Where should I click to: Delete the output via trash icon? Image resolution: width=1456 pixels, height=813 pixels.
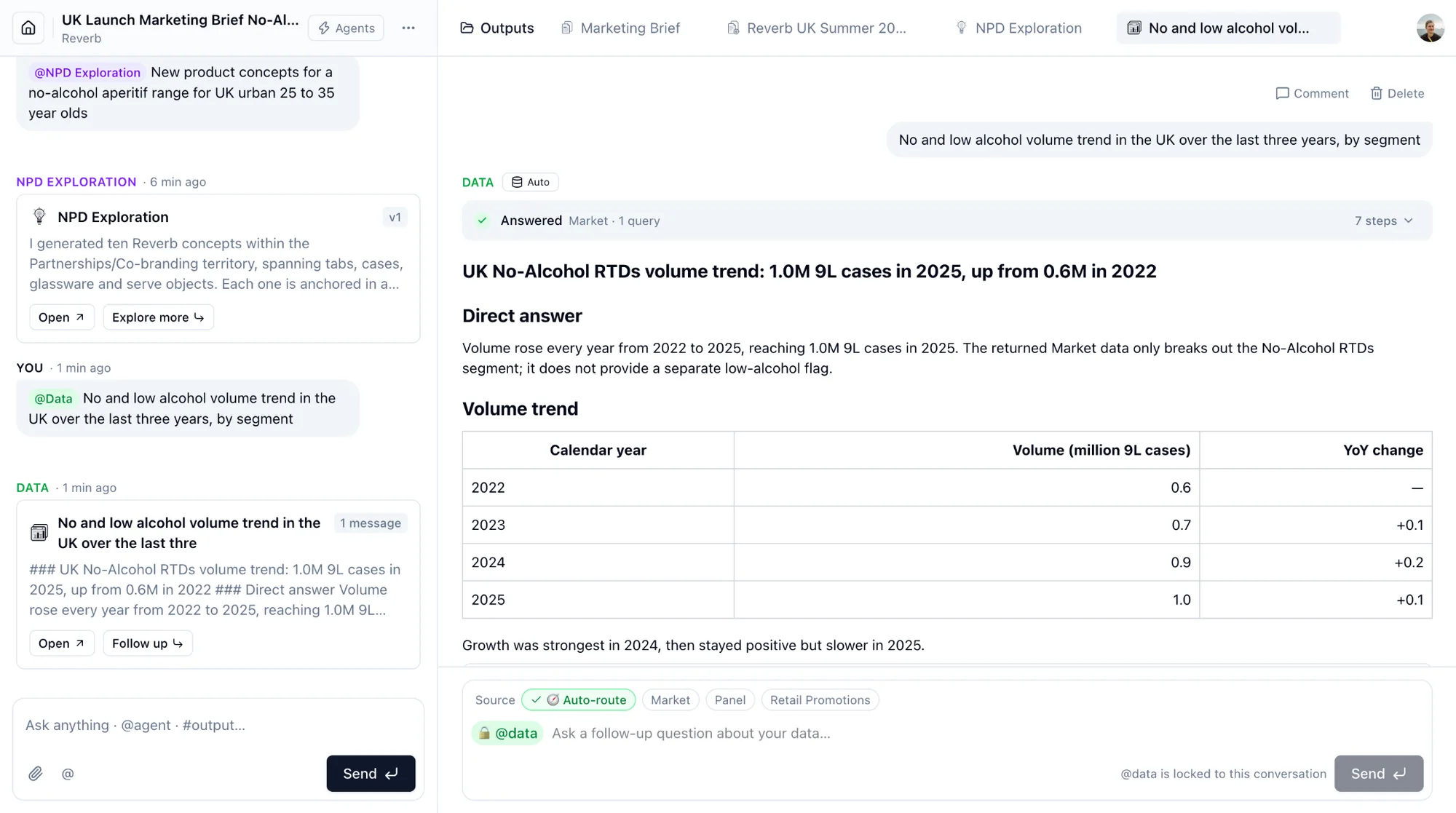tap(1376, 93)
